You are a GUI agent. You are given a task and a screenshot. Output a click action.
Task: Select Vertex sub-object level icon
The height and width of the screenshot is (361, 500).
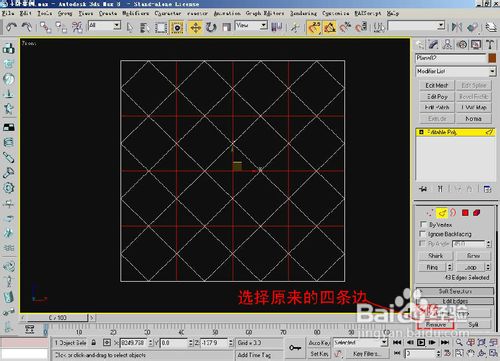coord(430,213)
